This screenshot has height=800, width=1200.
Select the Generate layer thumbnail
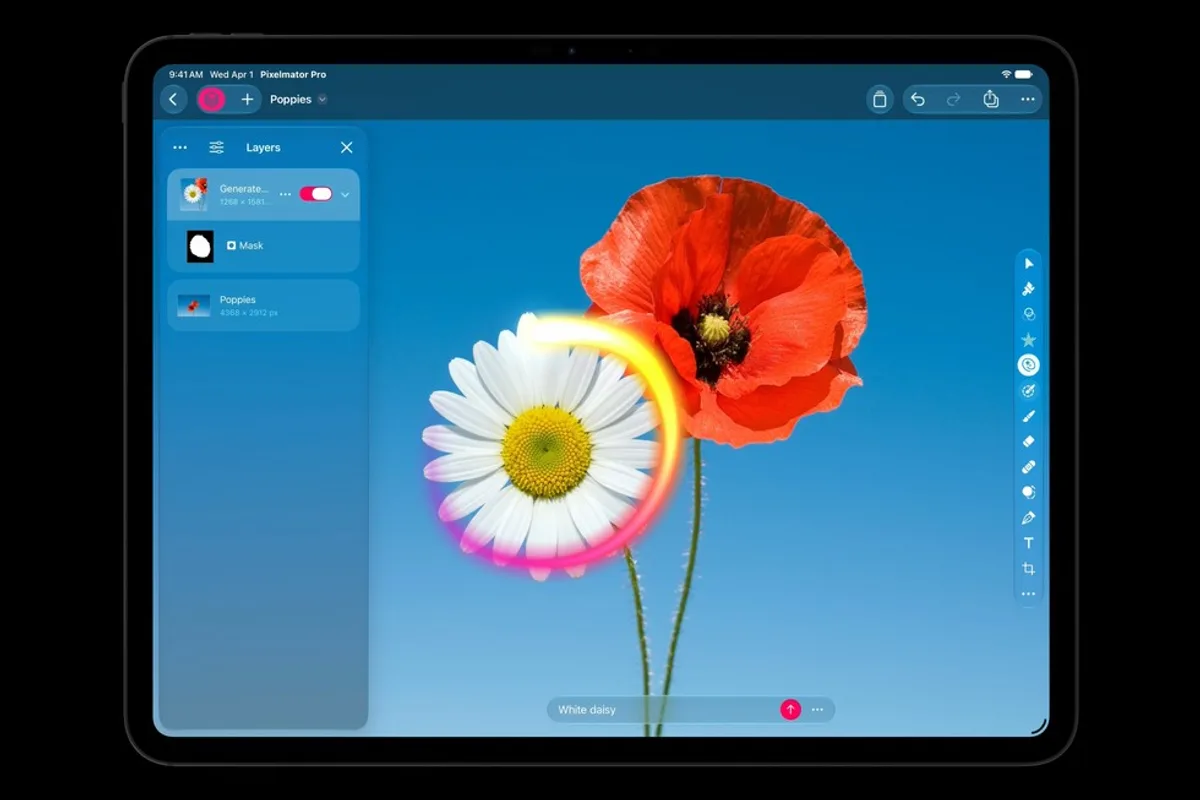point(193,194)
